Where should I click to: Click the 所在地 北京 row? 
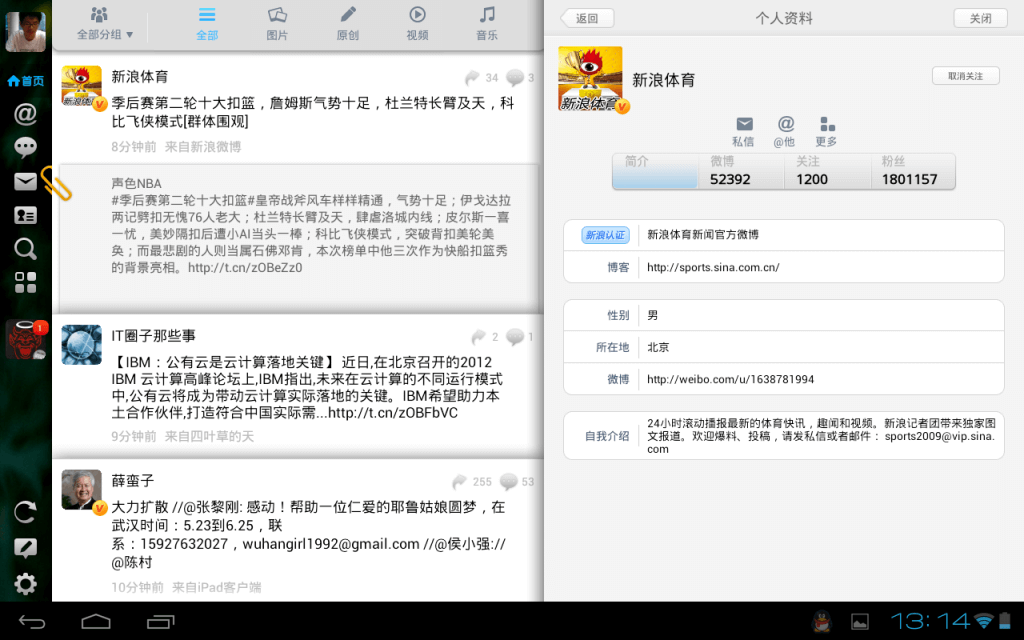(784, 347)
